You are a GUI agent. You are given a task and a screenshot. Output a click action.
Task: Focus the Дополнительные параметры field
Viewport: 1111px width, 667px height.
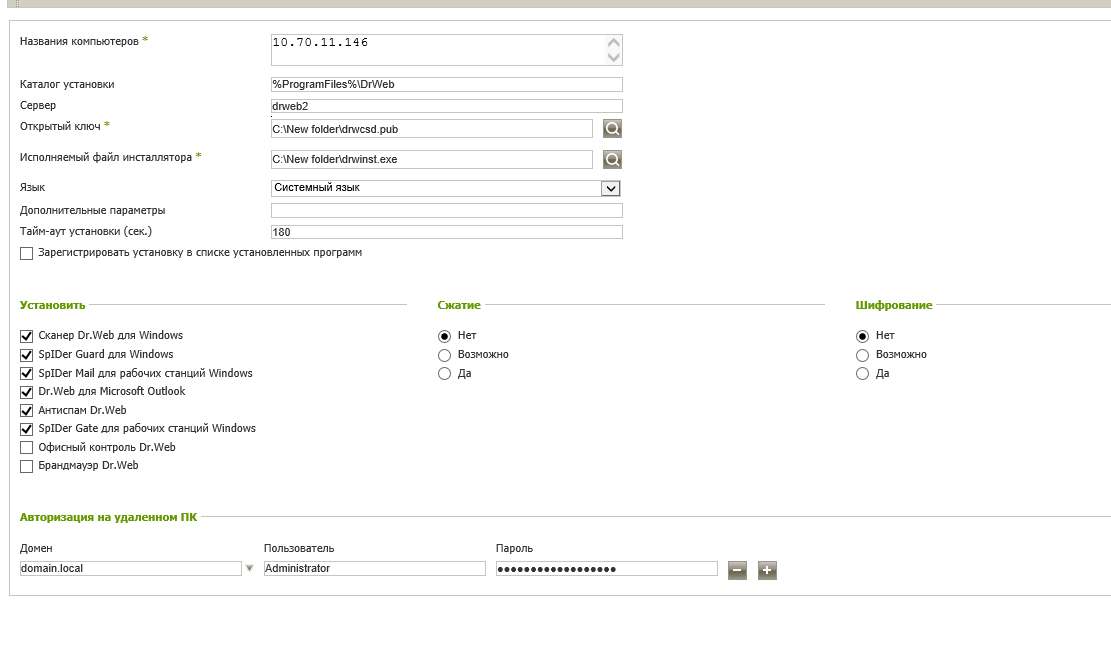click(x=446, y=211)
